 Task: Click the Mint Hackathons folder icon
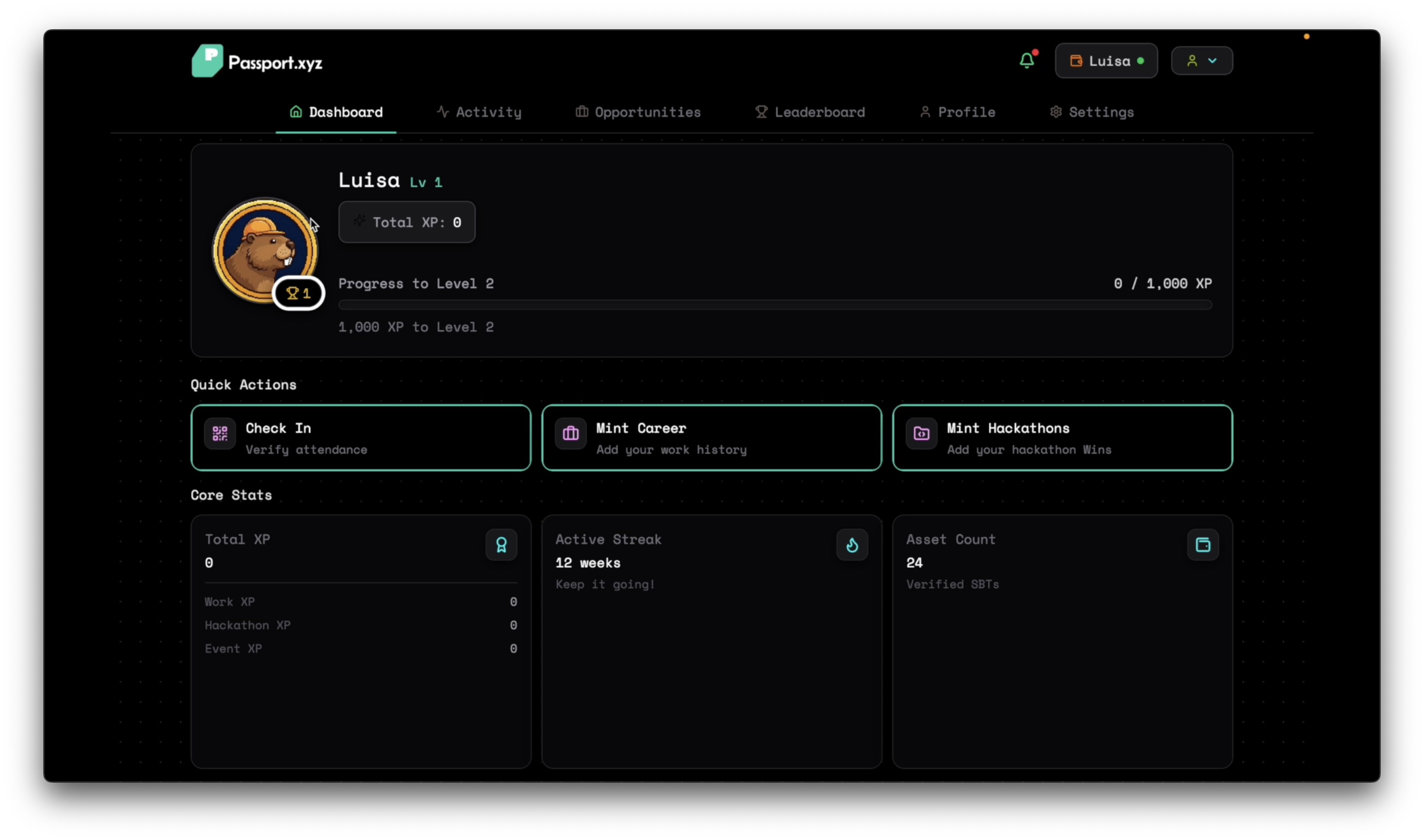coord(921,434)
